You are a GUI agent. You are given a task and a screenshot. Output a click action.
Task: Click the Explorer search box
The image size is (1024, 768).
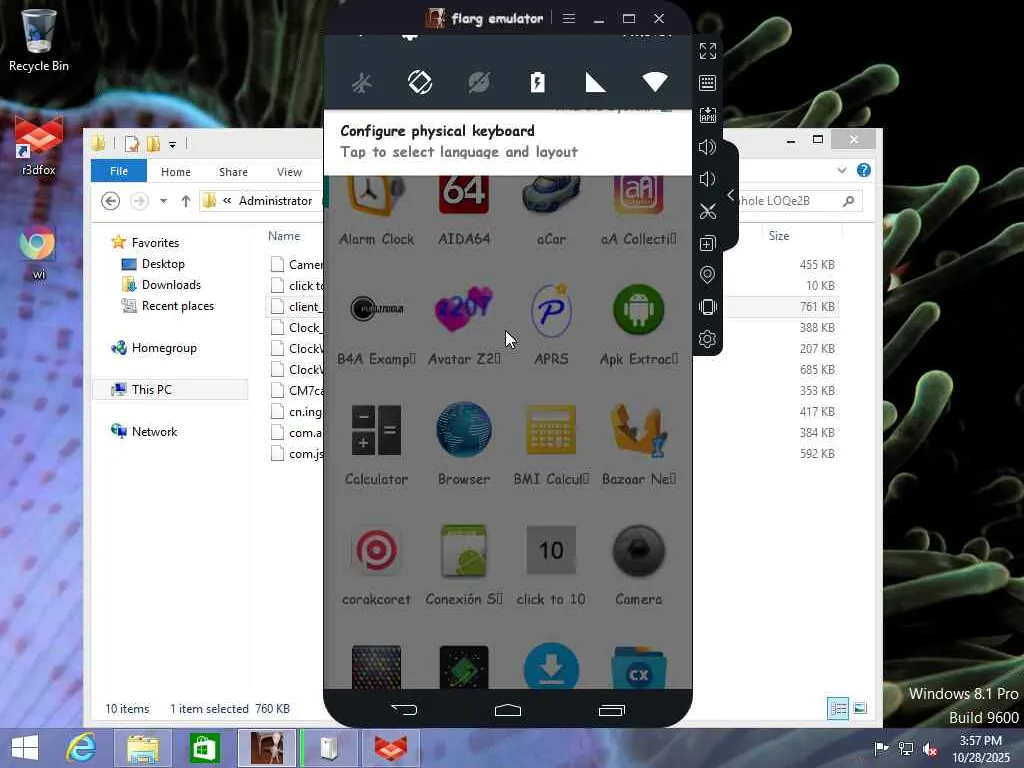tap(798, 200)
